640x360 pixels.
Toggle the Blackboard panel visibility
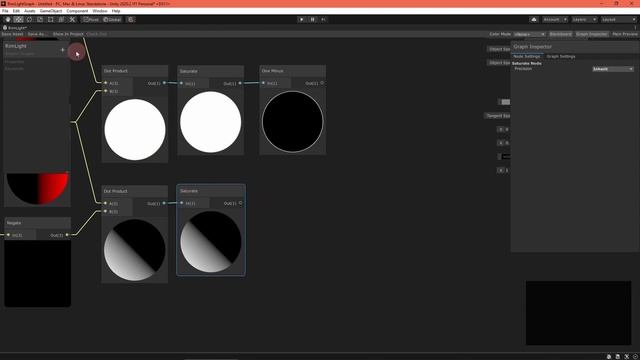tap(560, 34)
